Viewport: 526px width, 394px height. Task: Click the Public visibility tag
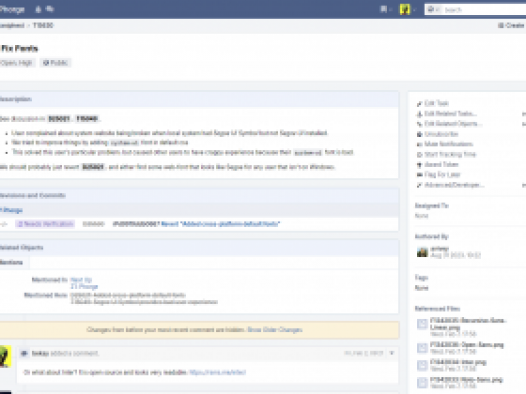coord(55,63)
